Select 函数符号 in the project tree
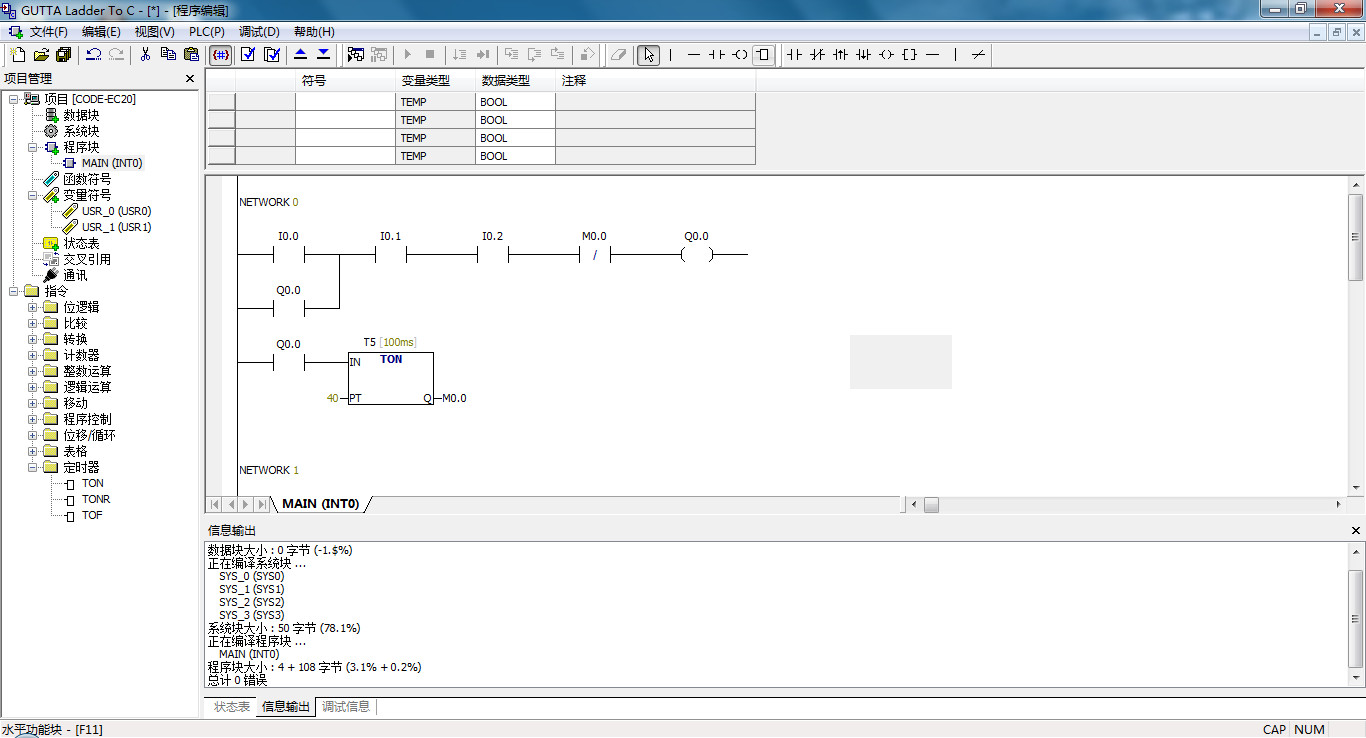This screenshot has height=738, width=1366. (x=87, y=179)
